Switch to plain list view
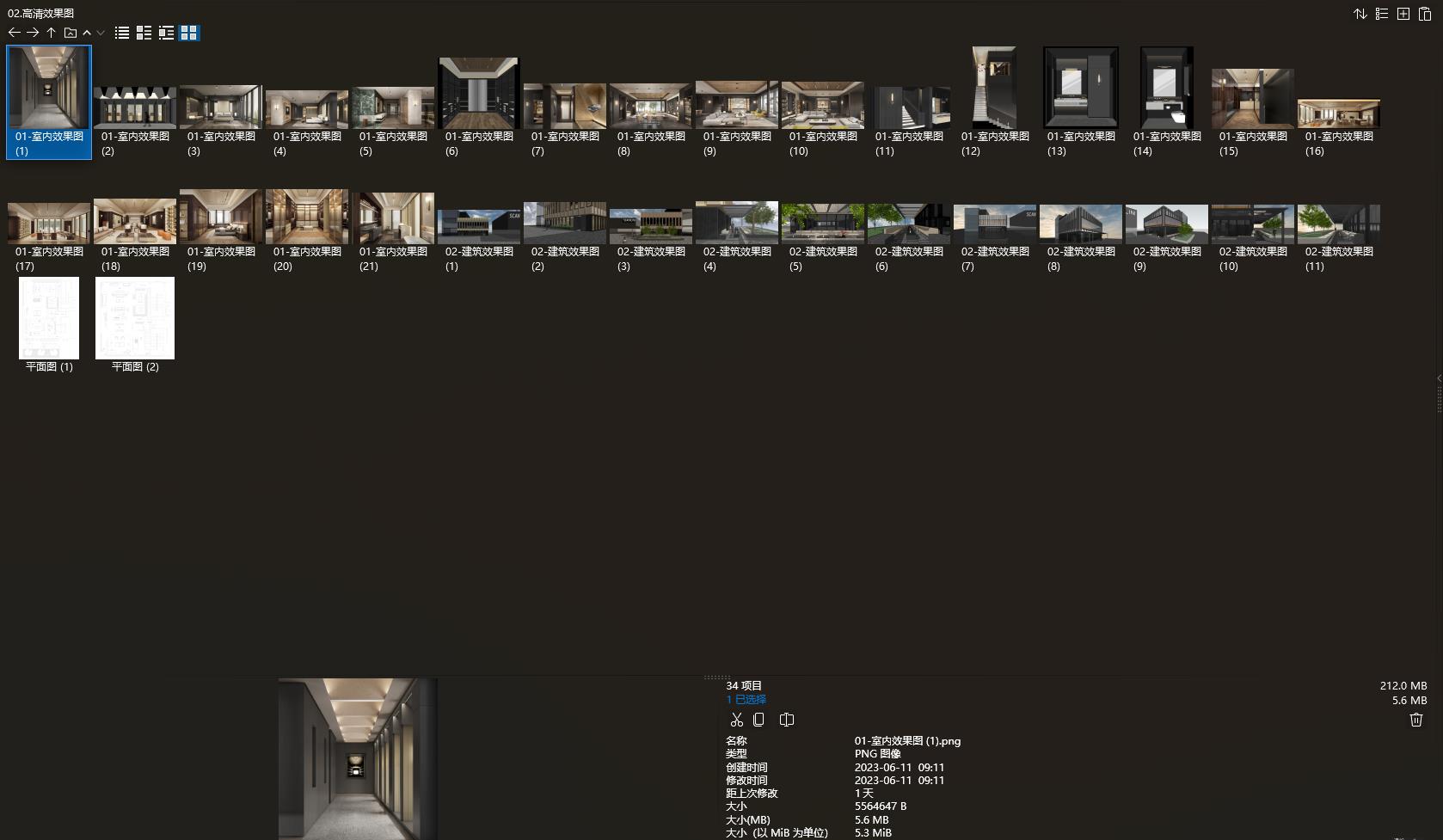1443x840 pixels. click(122, 33)
